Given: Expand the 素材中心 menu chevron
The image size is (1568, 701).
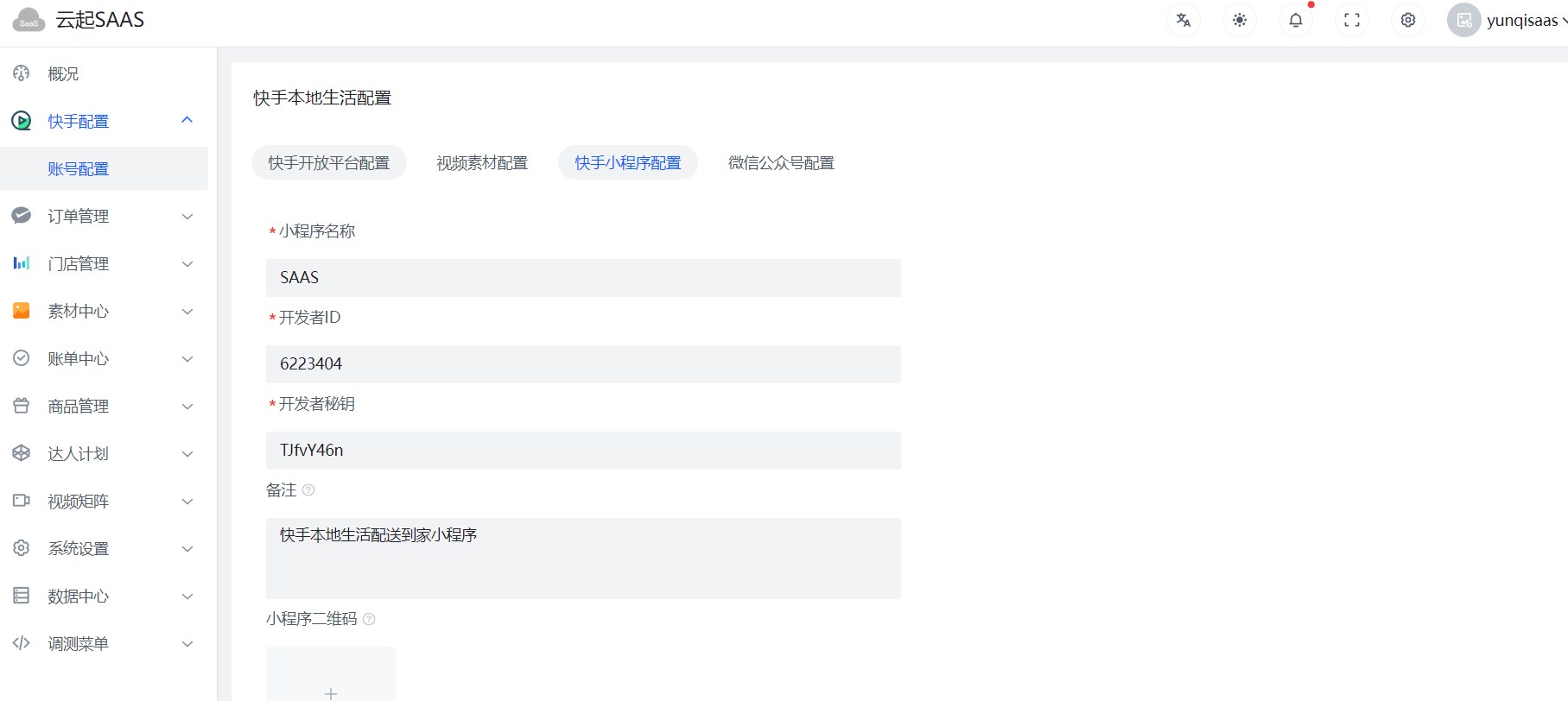Looking at the screenshot, I should (187, 312).
